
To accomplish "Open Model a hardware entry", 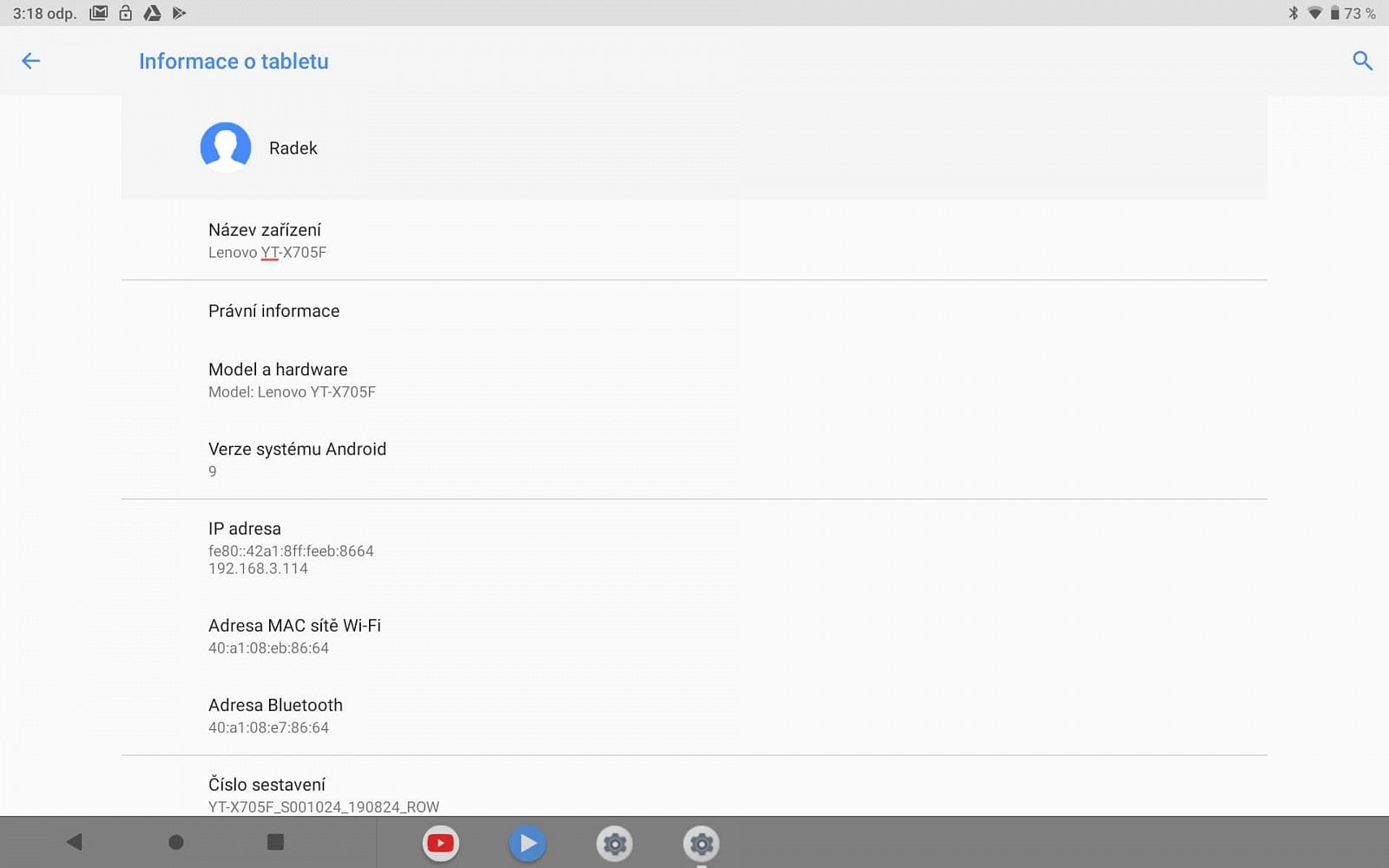I will (694, 379).
